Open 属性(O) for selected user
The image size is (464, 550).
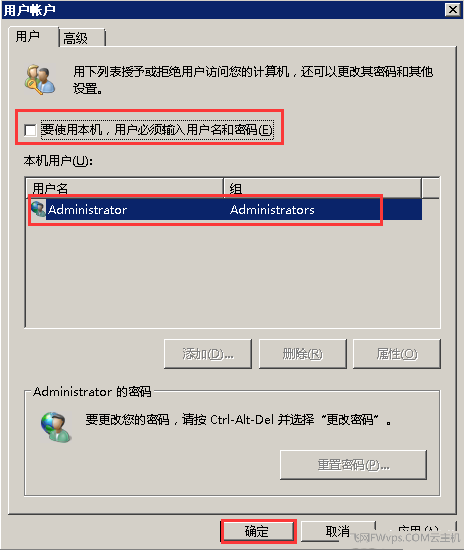[x=397, y=354]
